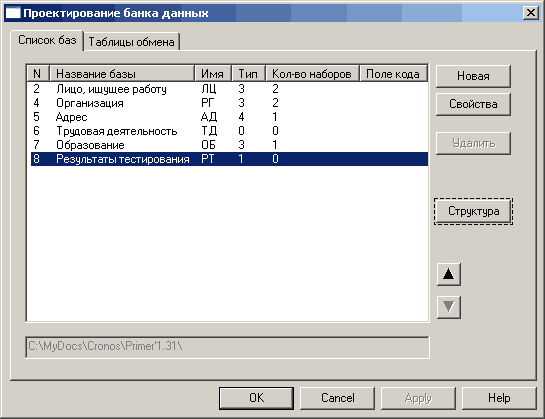Select the Список баз tab
The width and height of the screenshot is (545, 419).
coord(47,40)
